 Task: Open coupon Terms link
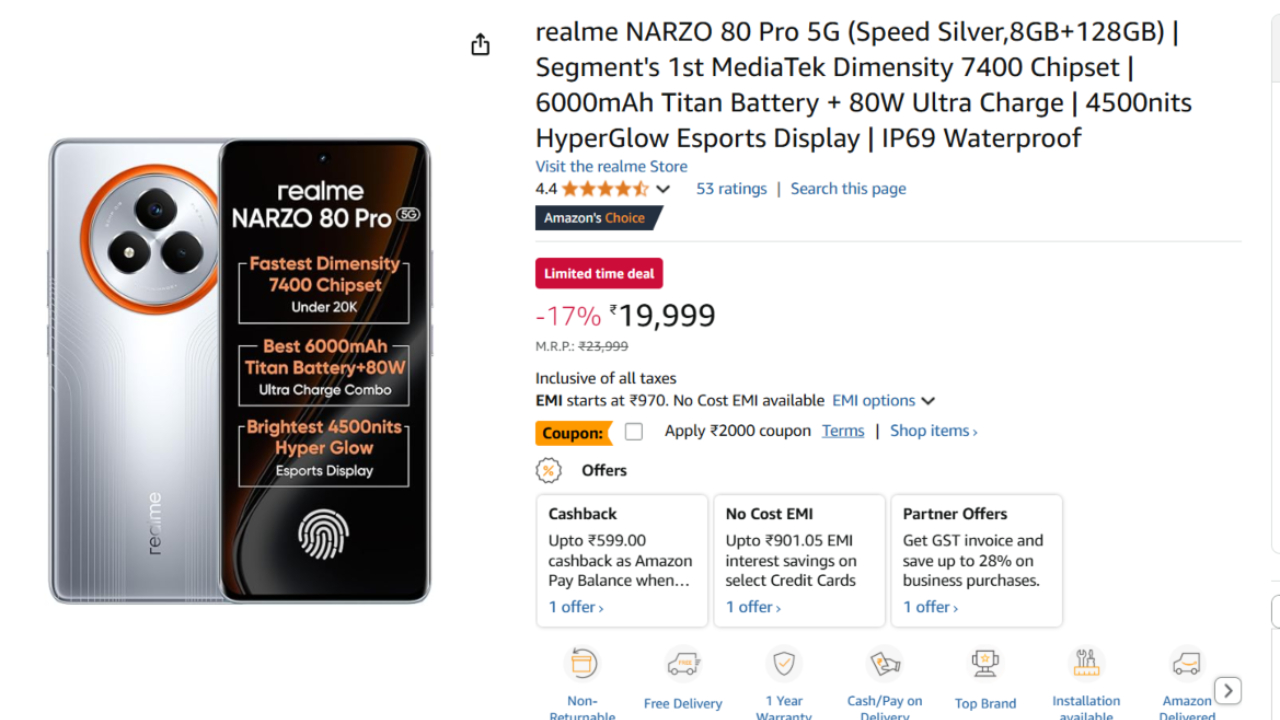pyautogui.click(x=843, y=431)
